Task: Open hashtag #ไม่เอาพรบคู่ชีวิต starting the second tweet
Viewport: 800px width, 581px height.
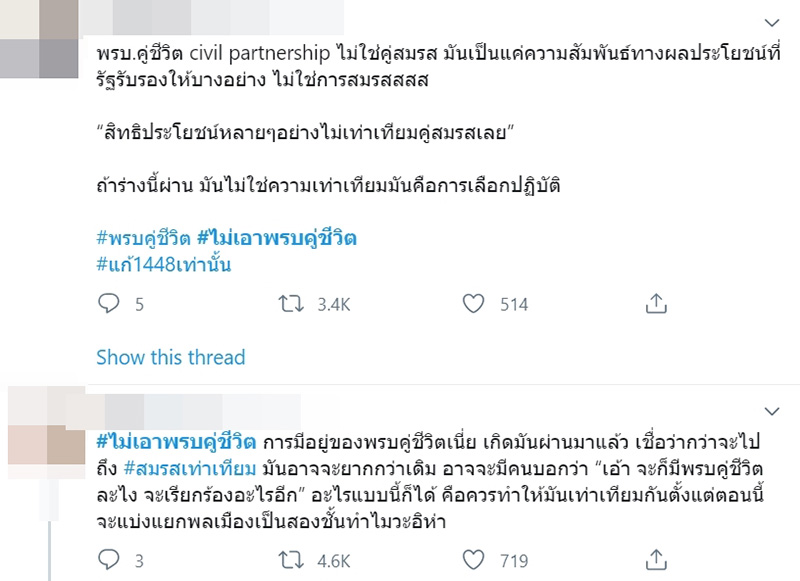Action: (x=176, y=441)
